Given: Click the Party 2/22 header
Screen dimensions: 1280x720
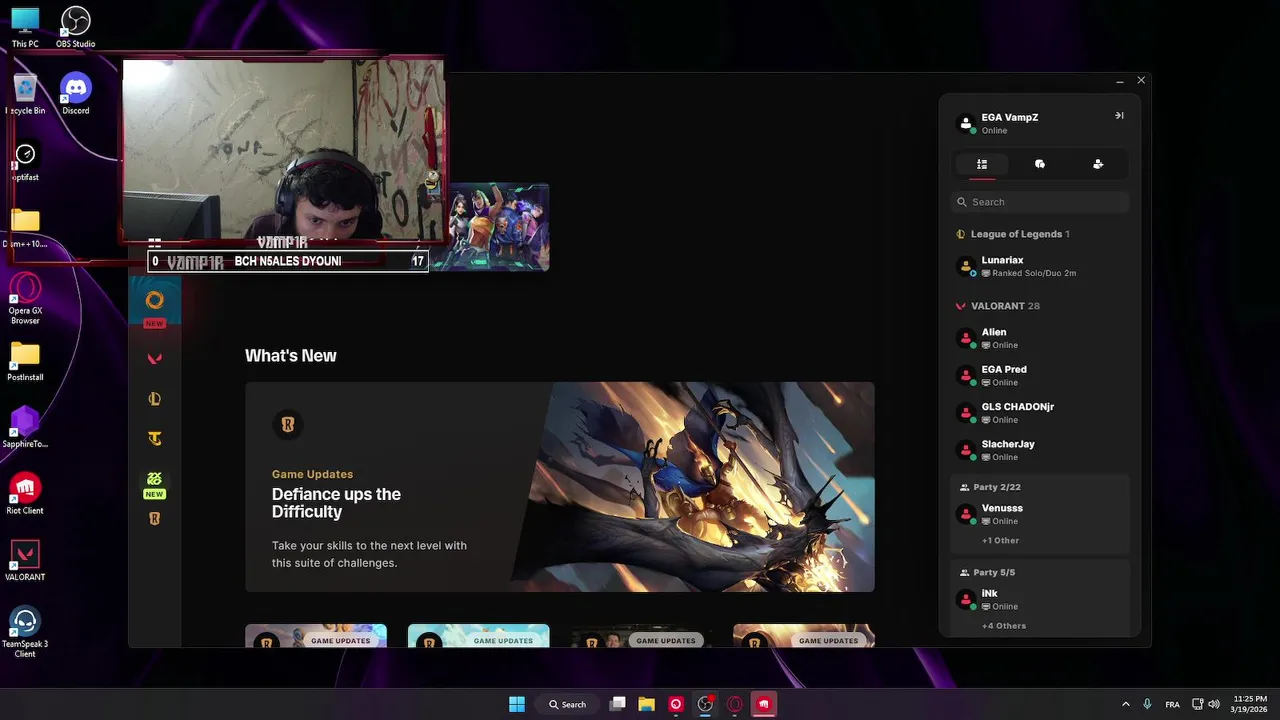Looking at the screenshot, I should click(x=990, y=487).
